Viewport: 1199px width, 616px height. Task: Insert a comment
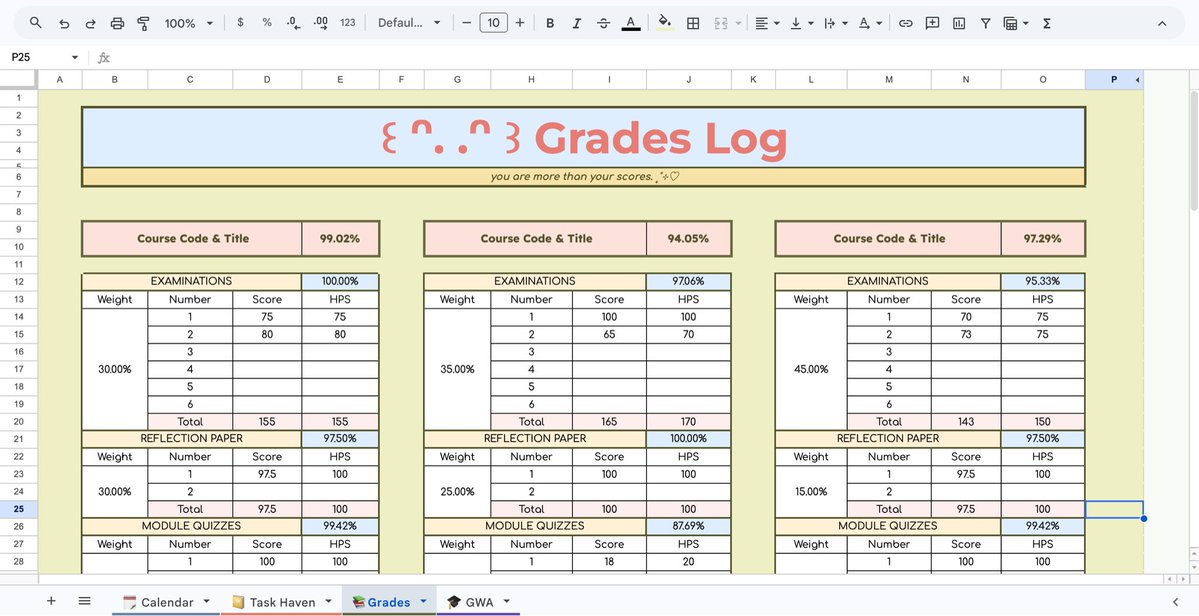coord(932,23)
